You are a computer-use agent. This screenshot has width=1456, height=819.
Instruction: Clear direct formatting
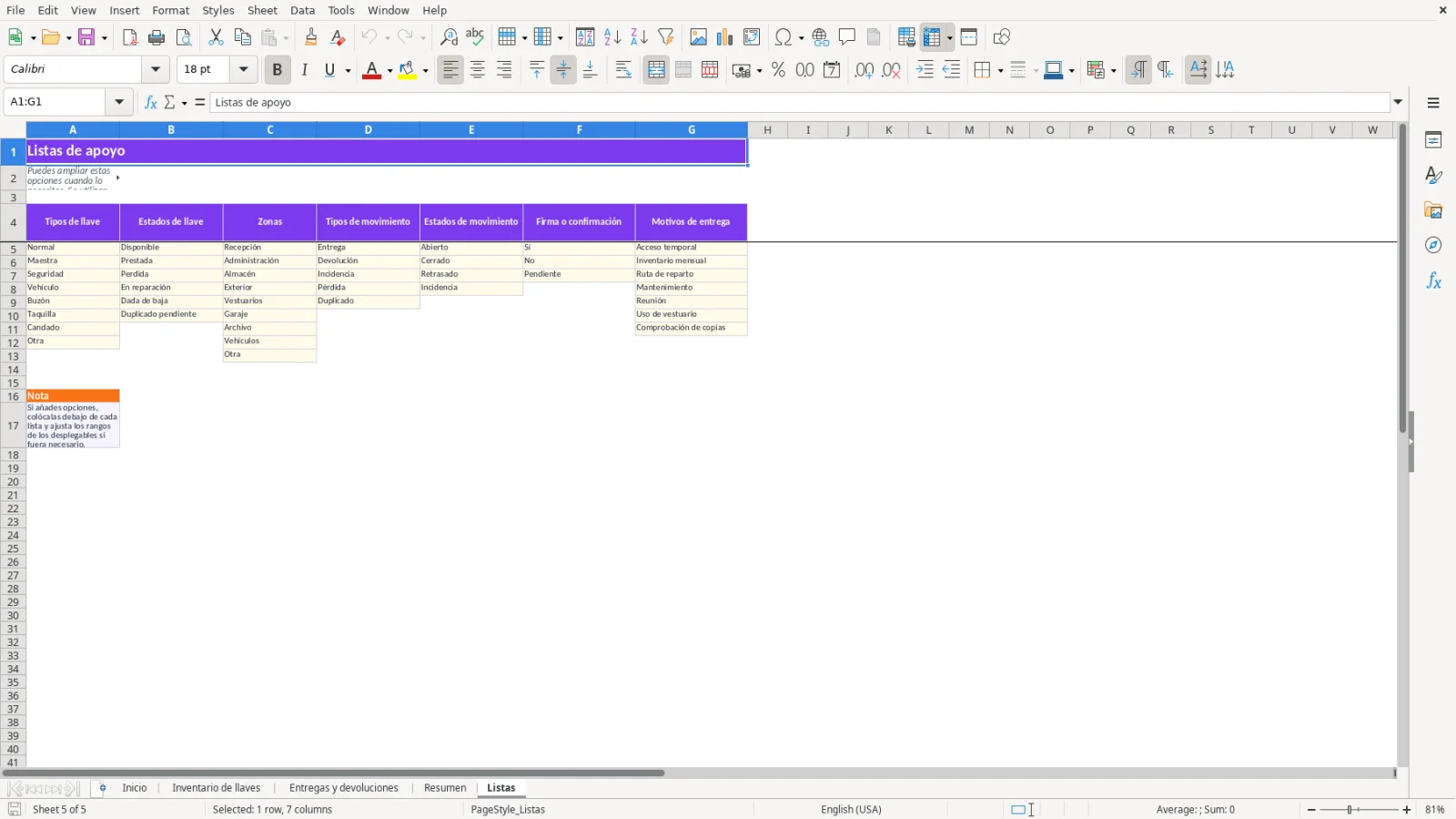pos(338,37)
